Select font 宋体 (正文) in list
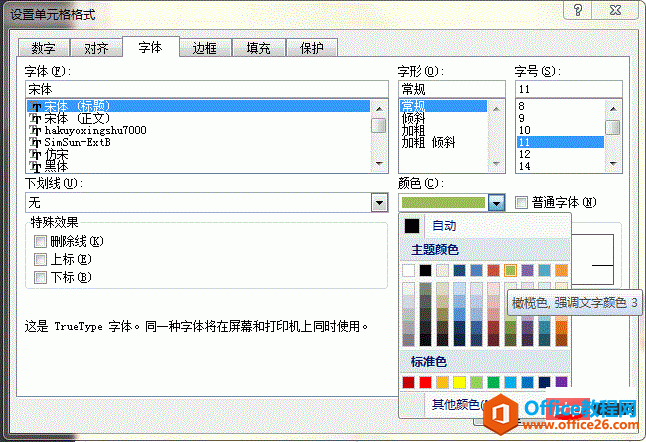The image size is (646, 442). pyautogui.click(x=199, y=119)
